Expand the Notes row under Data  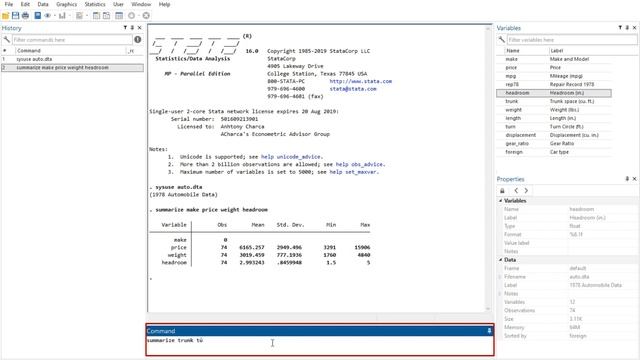(x=500, y=293)
